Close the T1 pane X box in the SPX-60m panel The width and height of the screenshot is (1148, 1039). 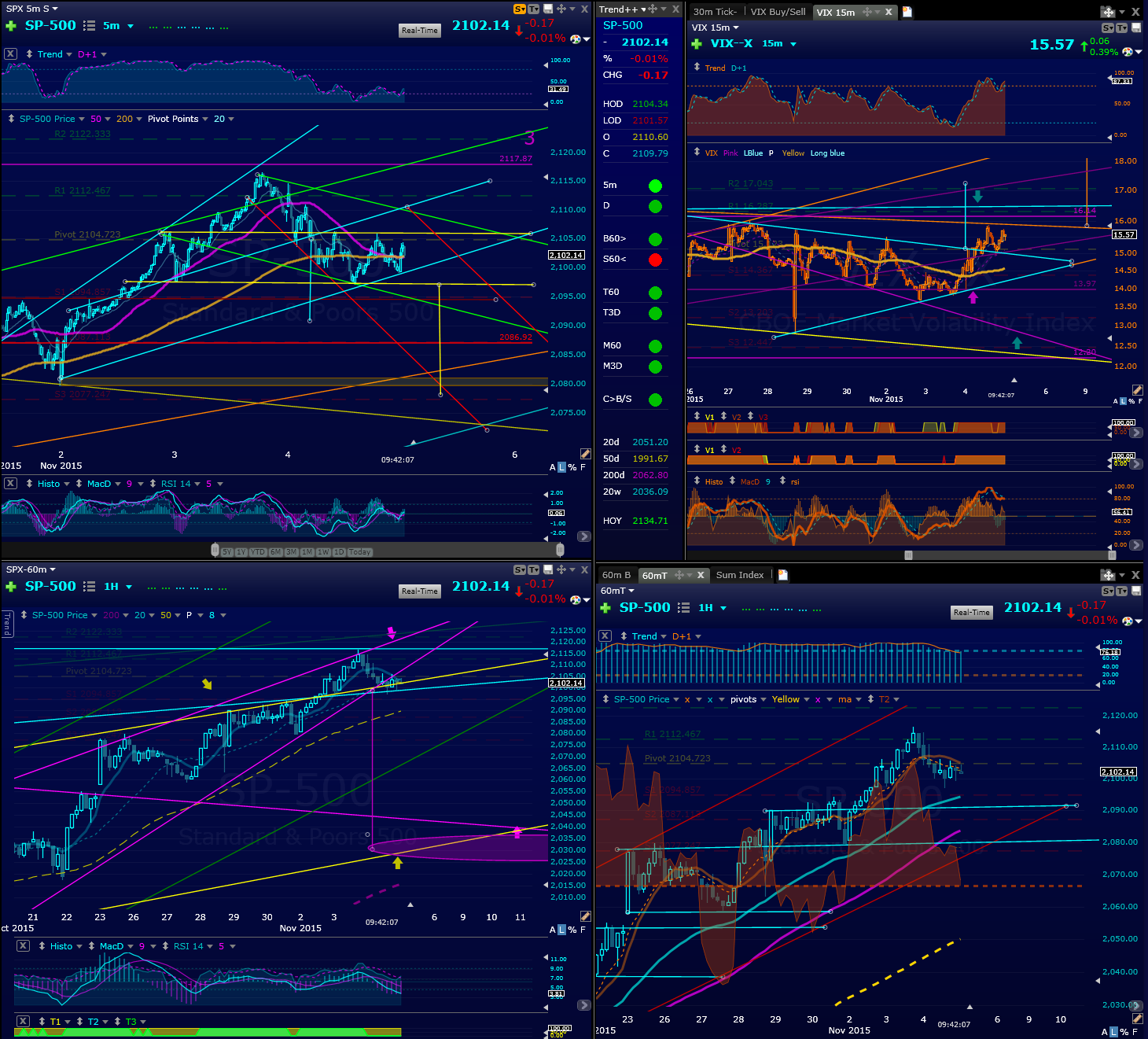coord(23,1022)
